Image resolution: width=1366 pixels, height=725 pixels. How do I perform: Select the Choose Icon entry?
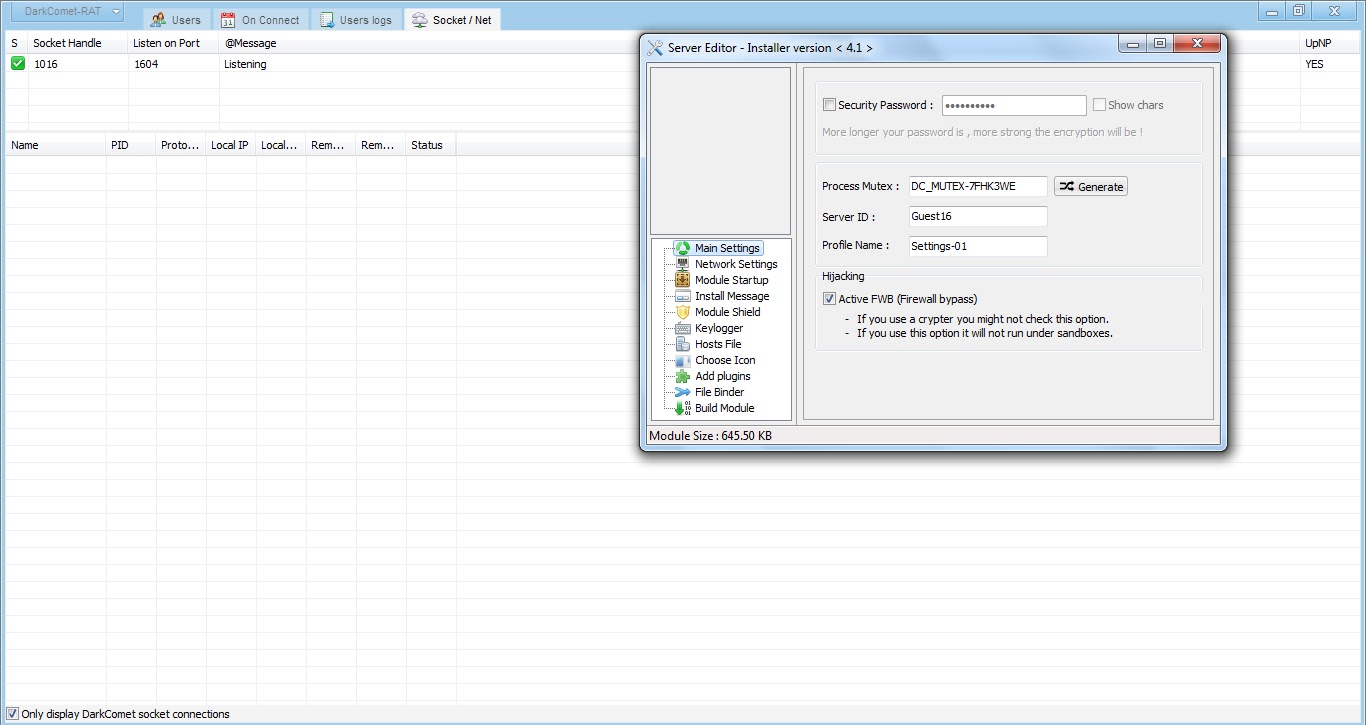[x=725, y=360]
